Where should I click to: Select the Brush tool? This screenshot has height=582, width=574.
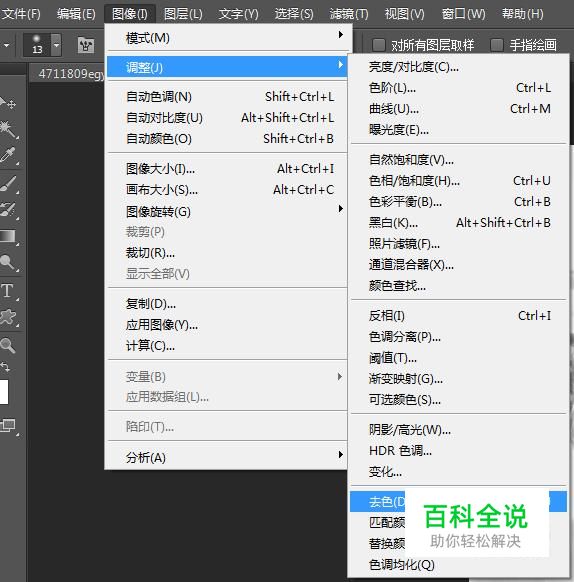[x=7, y=183]
